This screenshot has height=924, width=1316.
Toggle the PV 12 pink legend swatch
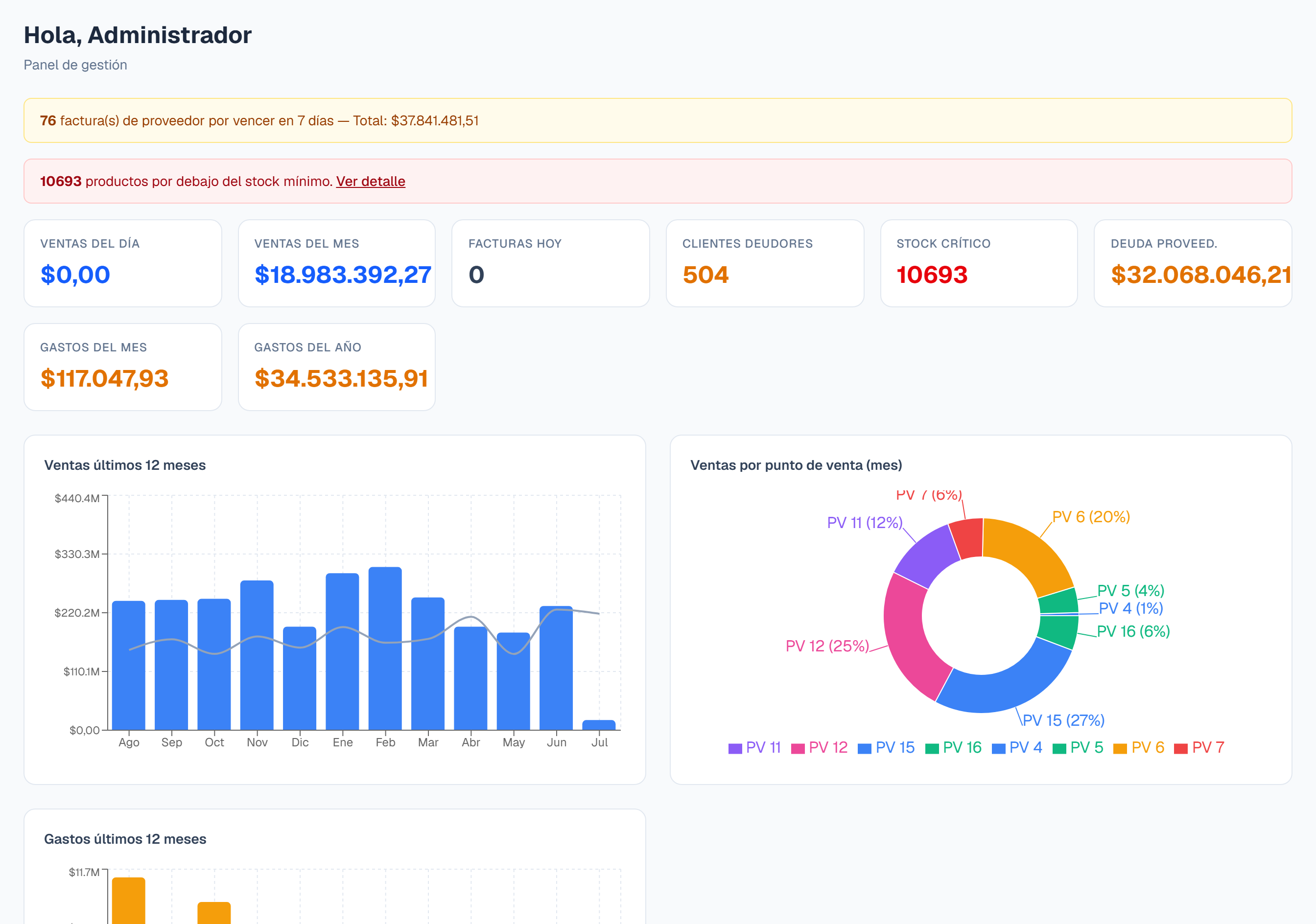click(798, 749)
